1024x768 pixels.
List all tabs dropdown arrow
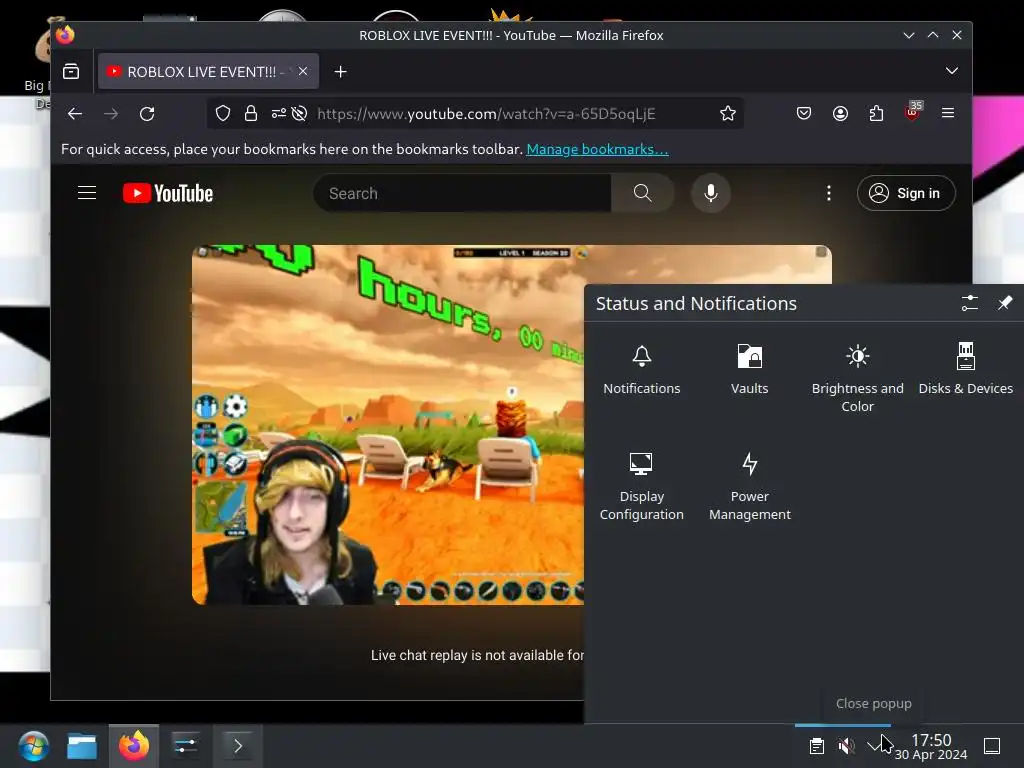(x=952, y=71)
